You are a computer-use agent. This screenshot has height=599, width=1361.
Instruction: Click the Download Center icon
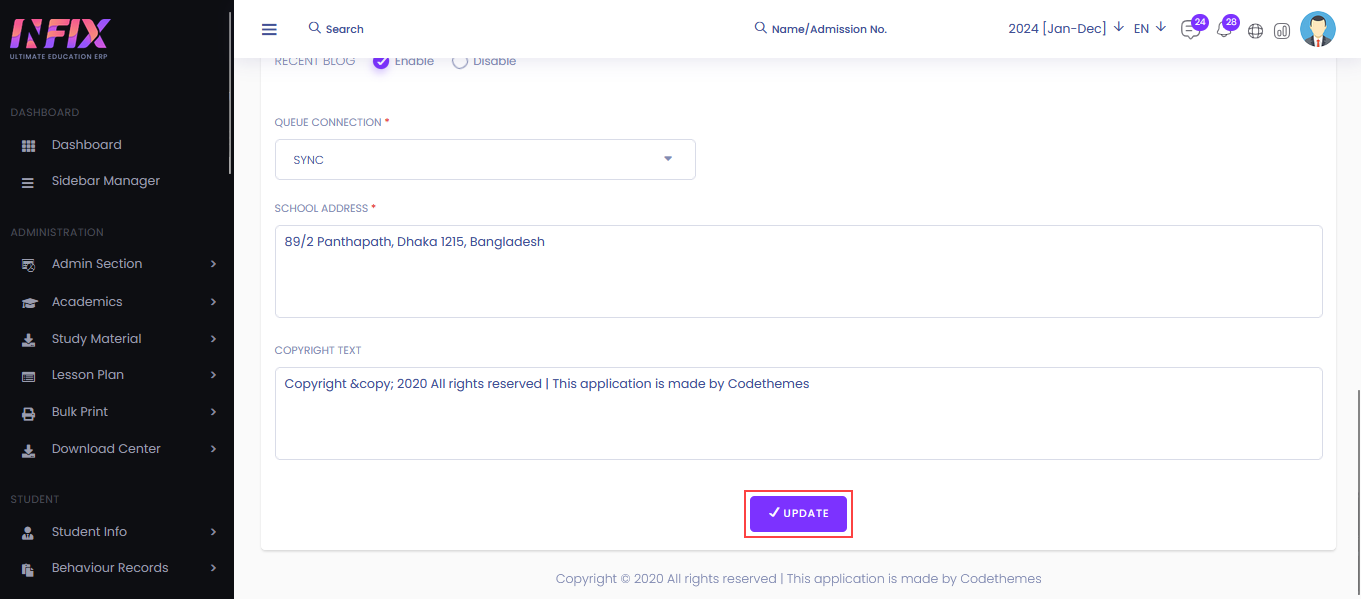coord(29,450)
